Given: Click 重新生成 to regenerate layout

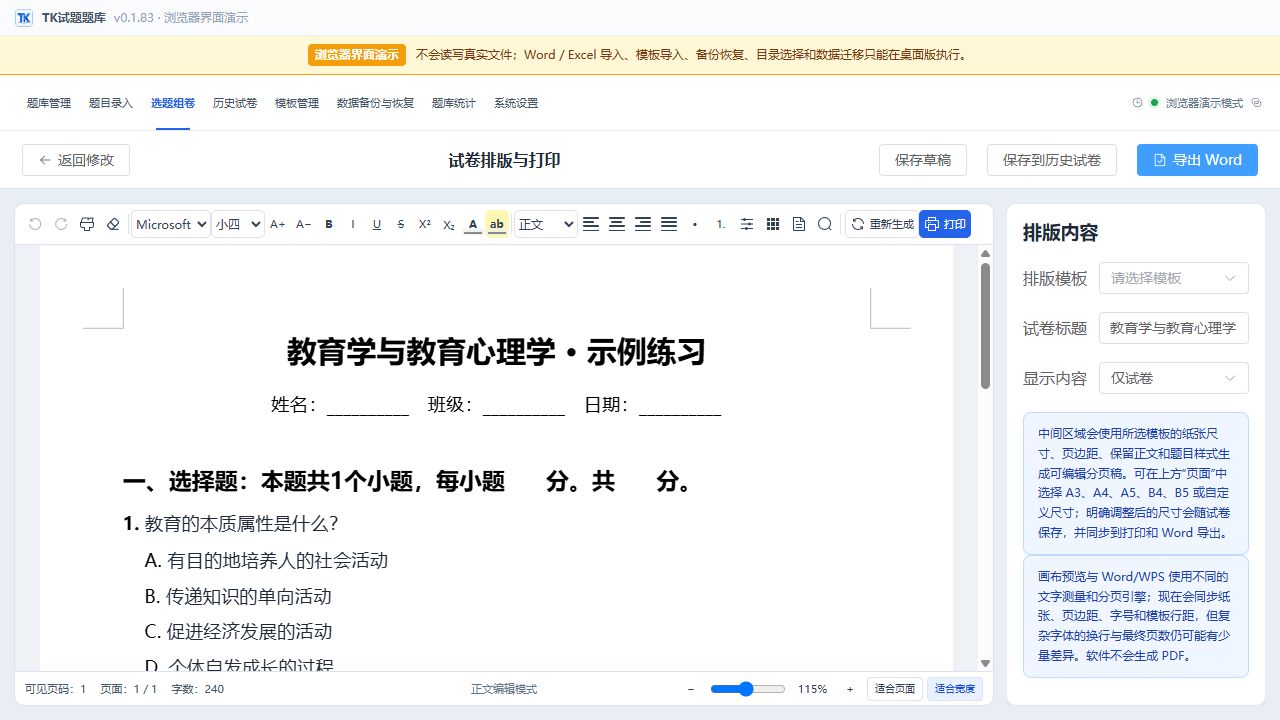Looking at the screenshot, I should pyautogui.click(x=882, y=224).
